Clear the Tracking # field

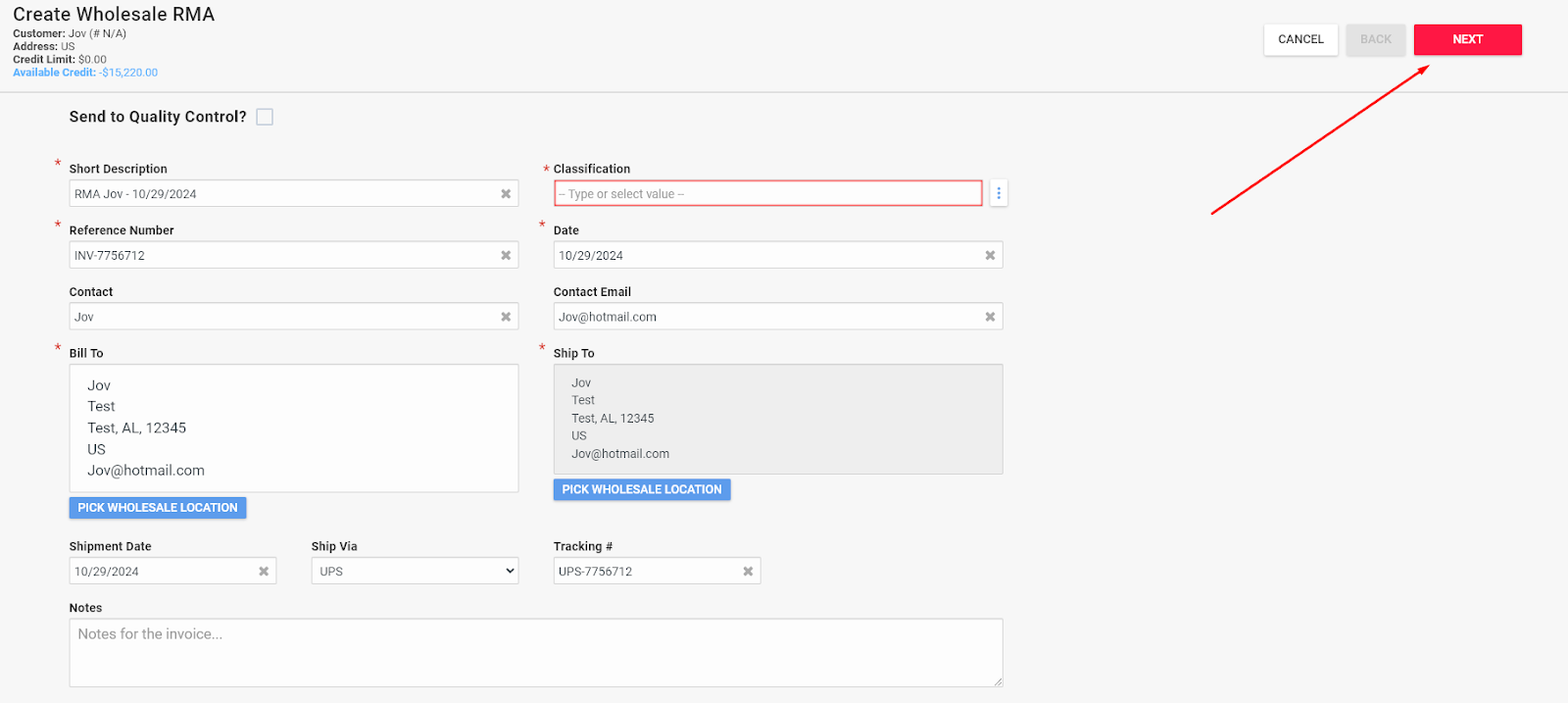click(748, 572)
